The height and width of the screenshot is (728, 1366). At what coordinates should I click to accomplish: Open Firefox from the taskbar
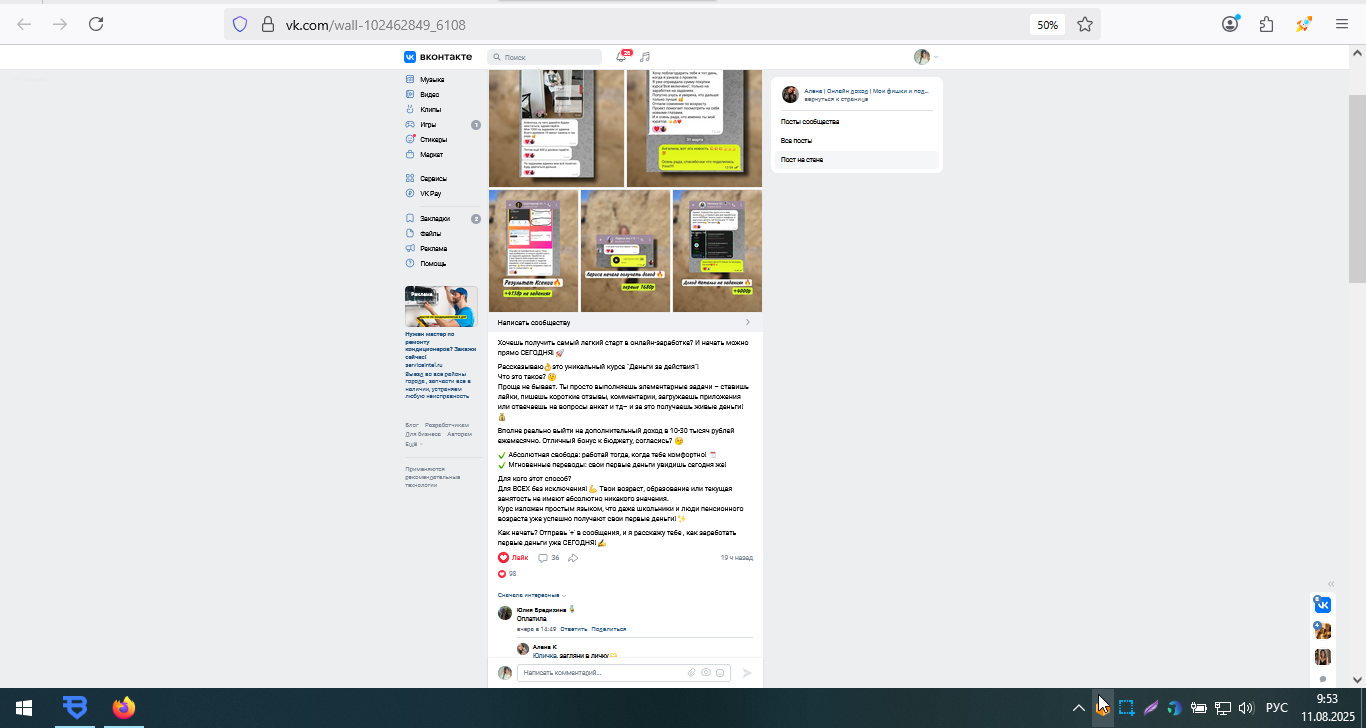[123, 708]
